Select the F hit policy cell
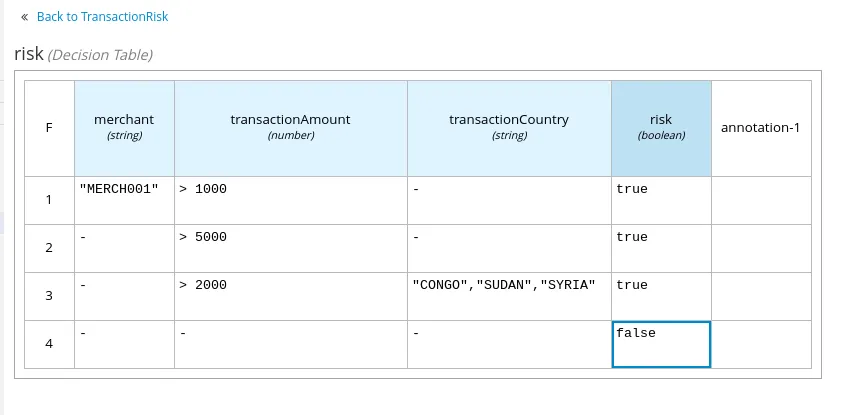Image resolution: width=856 pixels, height=415 pixels. tap(50, 128)
